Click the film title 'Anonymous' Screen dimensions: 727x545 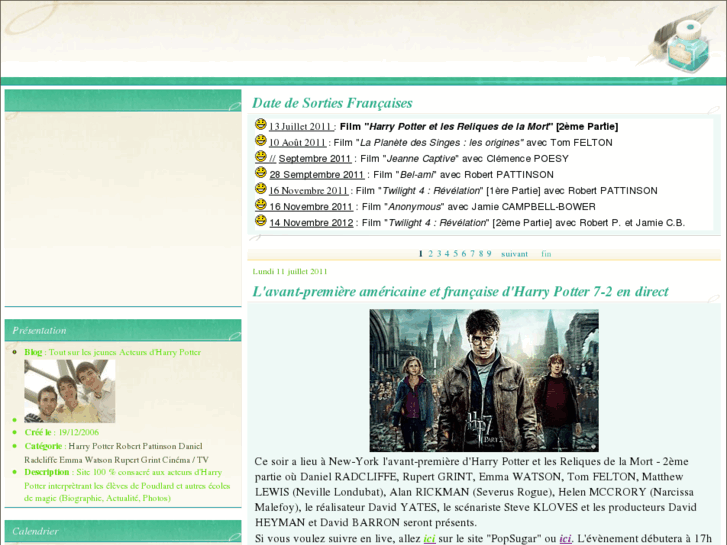click(415, 207)
